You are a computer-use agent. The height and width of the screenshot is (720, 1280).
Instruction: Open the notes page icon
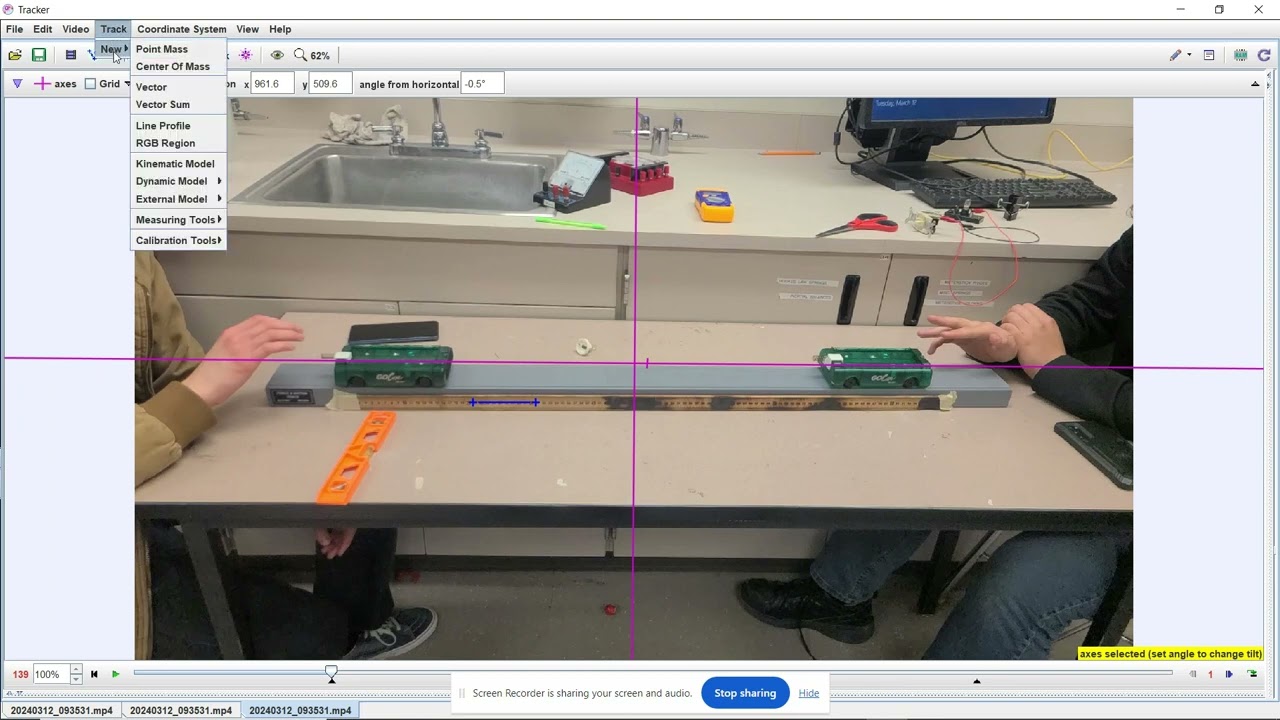point(1209,55)
